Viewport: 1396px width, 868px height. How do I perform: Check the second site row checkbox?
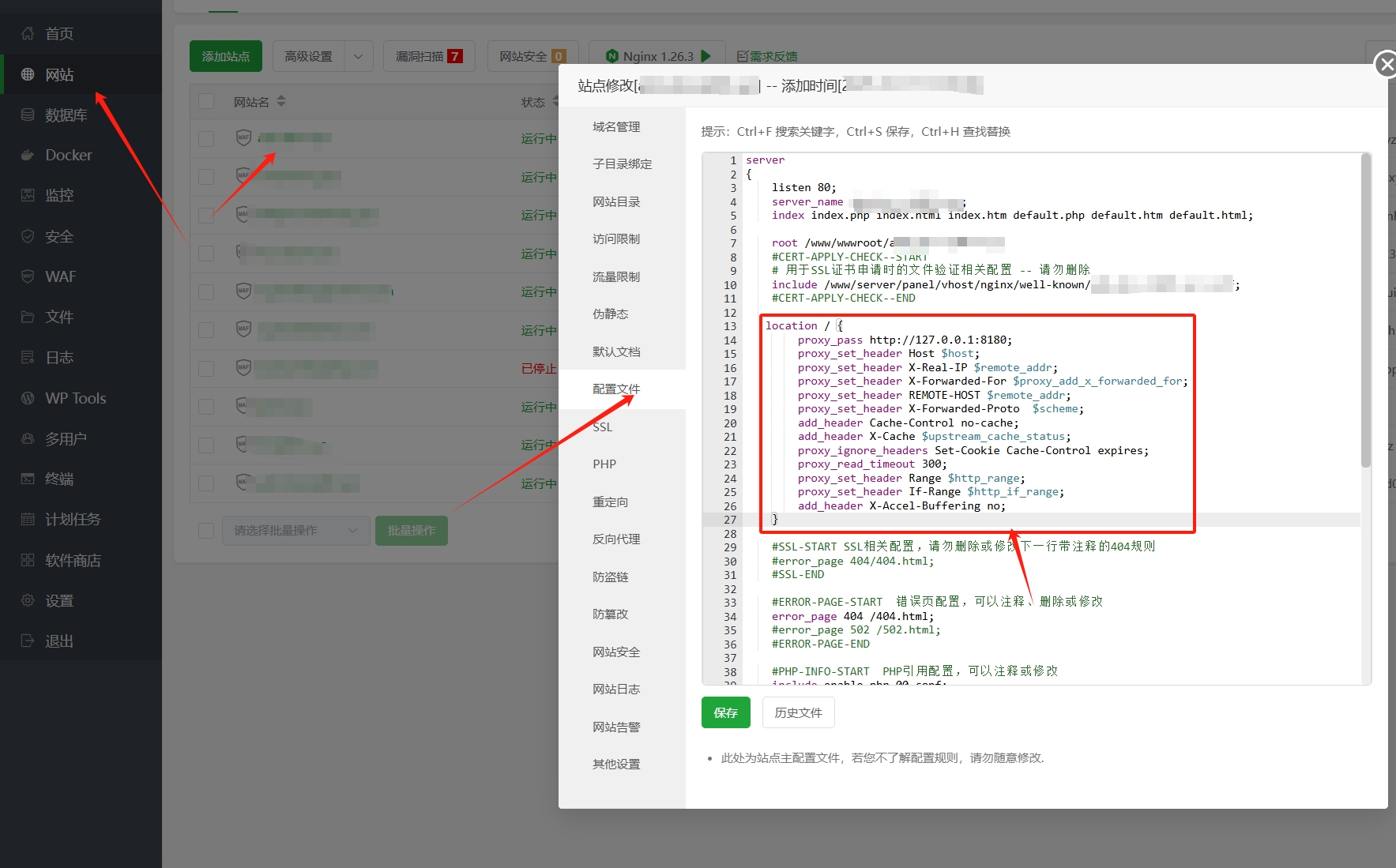click(x=206, y=177)
